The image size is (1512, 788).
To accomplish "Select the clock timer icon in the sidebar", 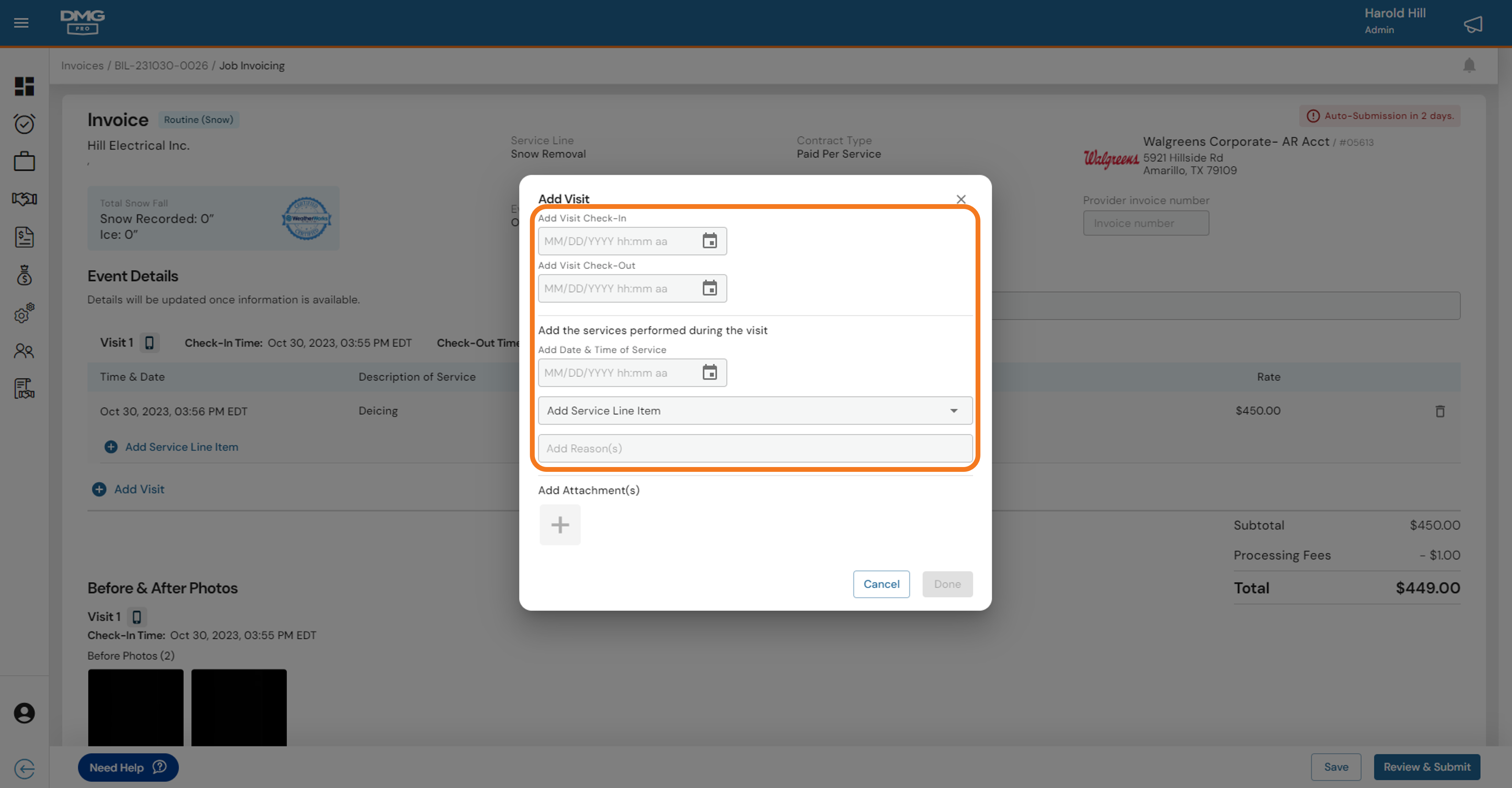I will pyautogui.click(x=24, y=124).
